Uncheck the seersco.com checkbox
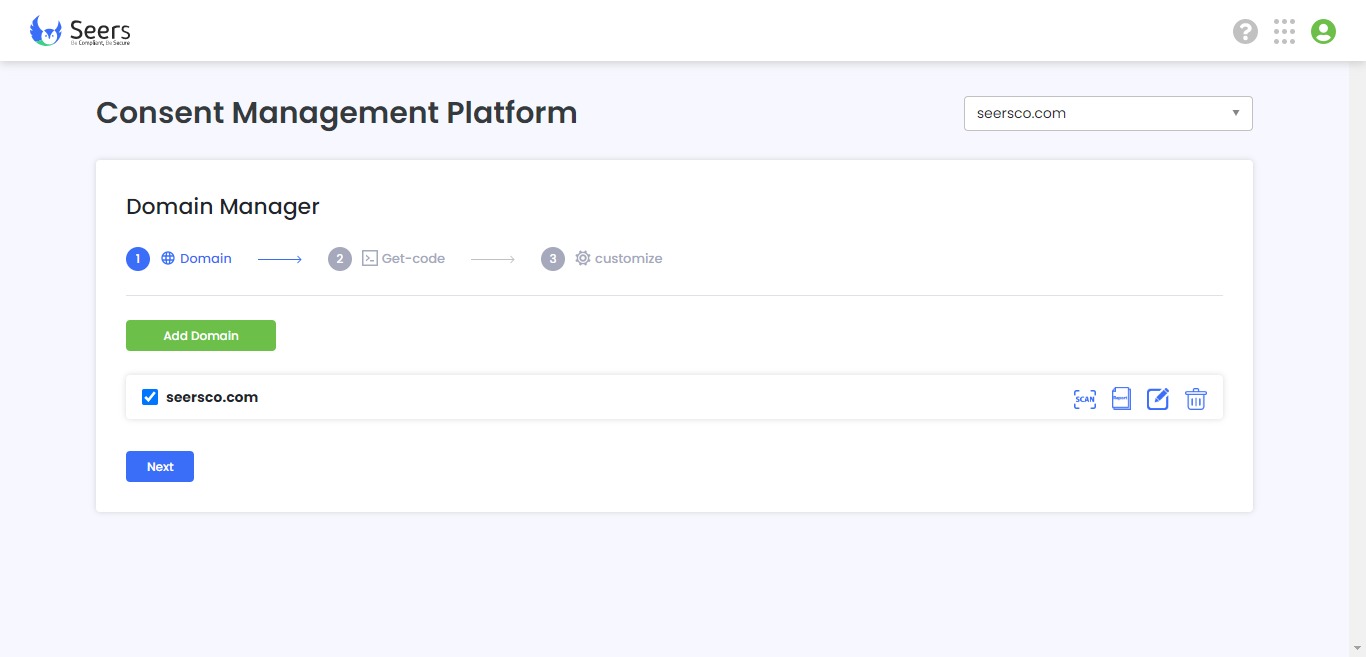The image size is (1366, 657). click(150, 397)
